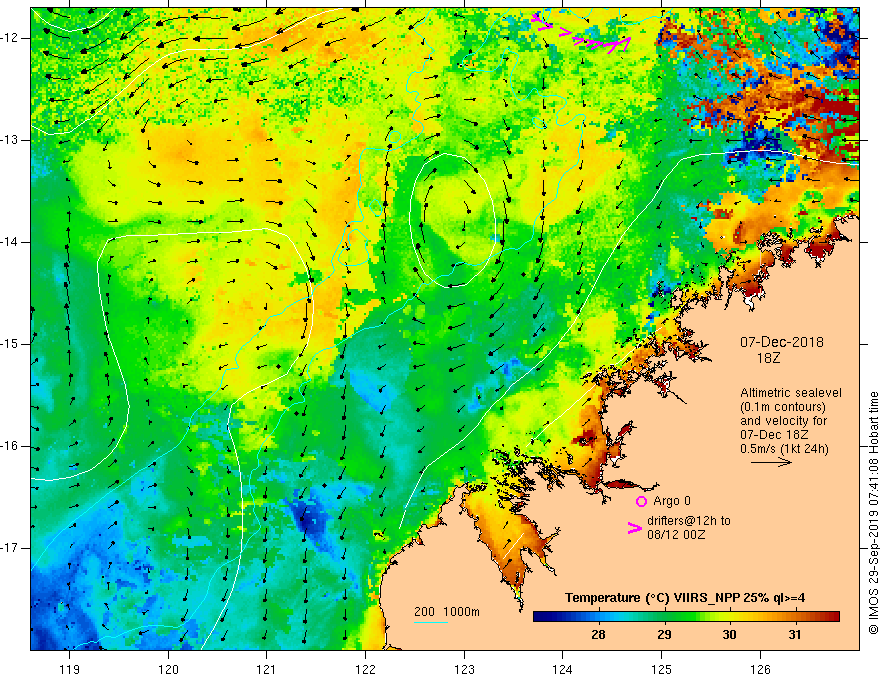Click the magenta Argo 0 circle marker

pyautogui.click(x=641, y=501)
